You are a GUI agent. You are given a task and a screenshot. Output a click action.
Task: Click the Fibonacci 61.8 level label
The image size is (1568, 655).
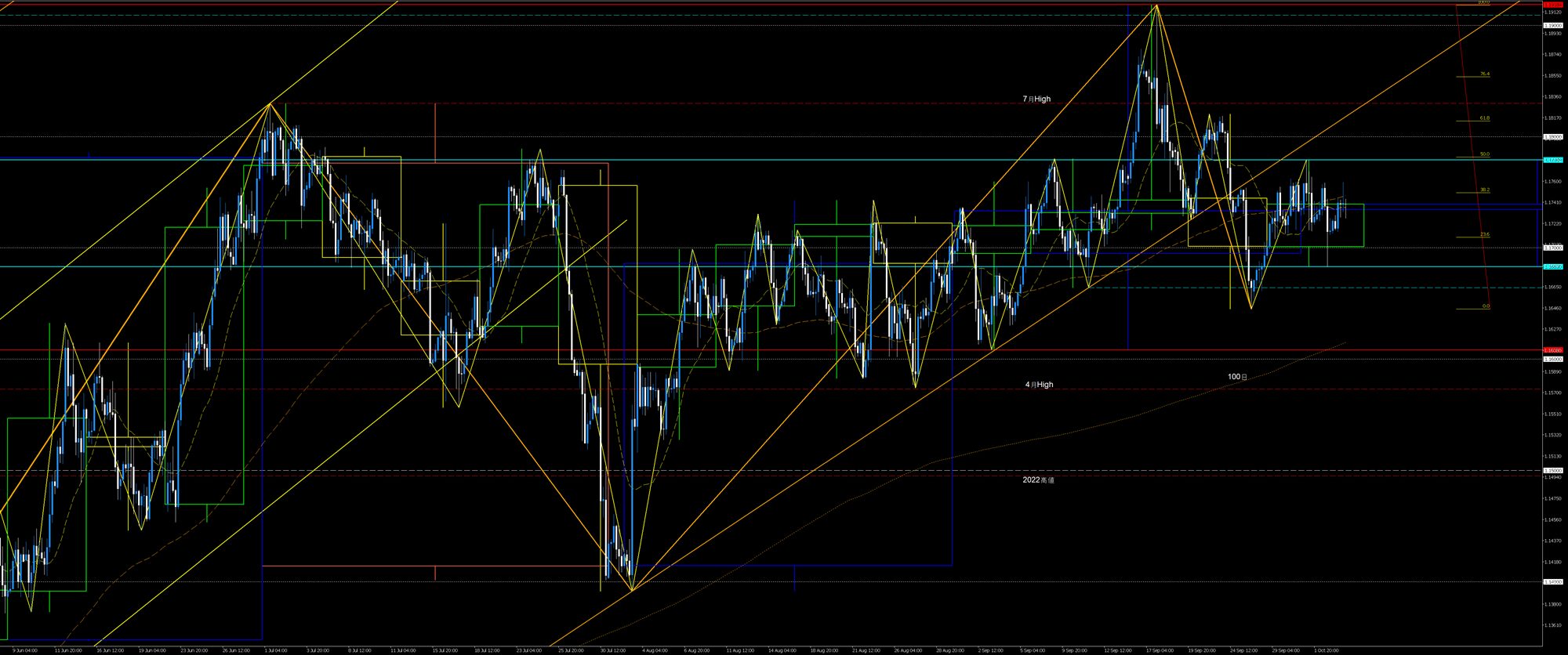(1484, 118)
